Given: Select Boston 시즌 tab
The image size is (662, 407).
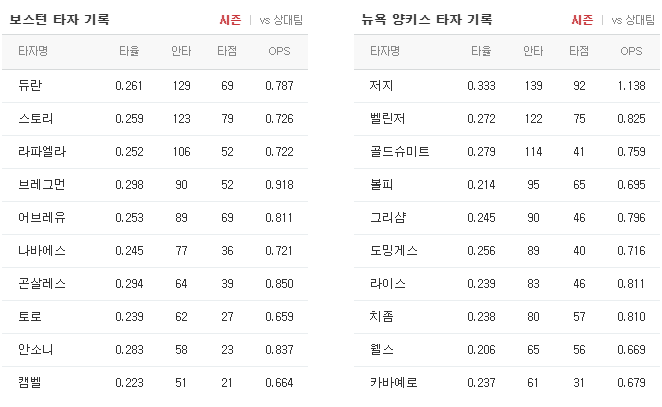Looking at the screenshot, I should tap(230, 20).
